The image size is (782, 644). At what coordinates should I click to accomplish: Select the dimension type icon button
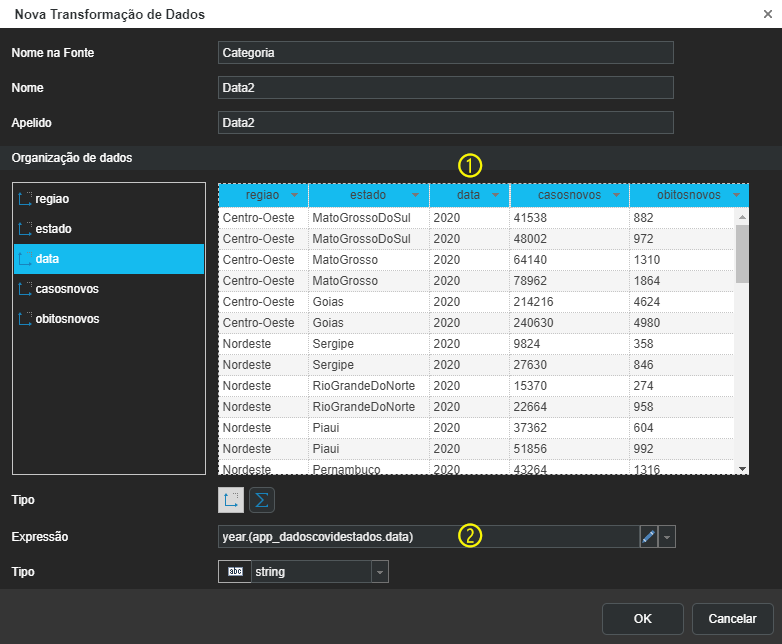(x=231, y=500)
